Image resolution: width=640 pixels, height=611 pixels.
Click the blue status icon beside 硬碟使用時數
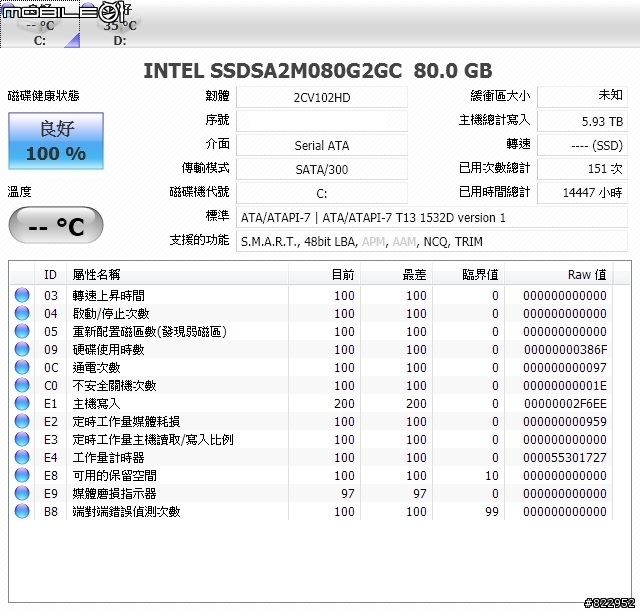pos(21,350)
